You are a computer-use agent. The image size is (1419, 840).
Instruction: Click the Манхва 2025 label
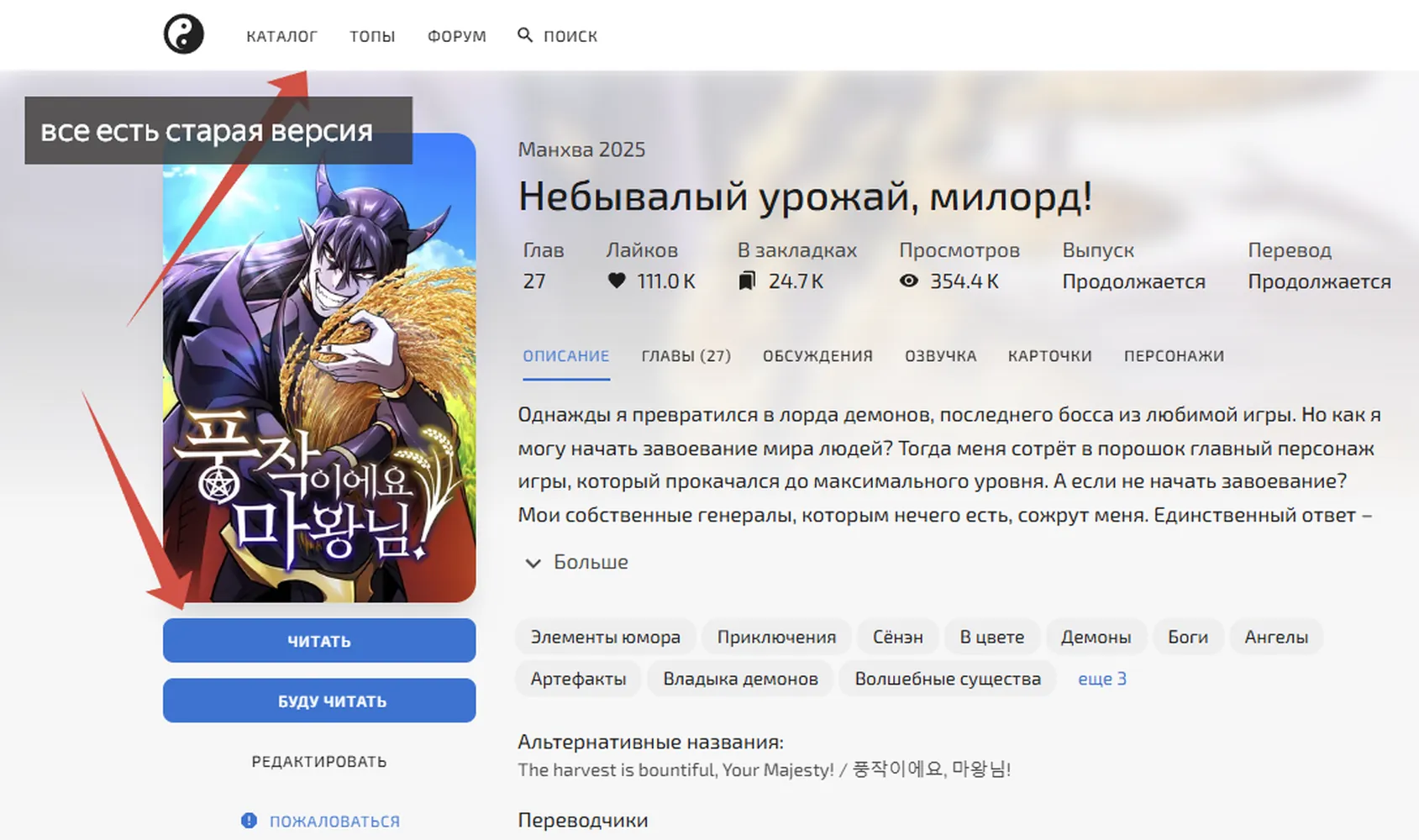point(581,150)
